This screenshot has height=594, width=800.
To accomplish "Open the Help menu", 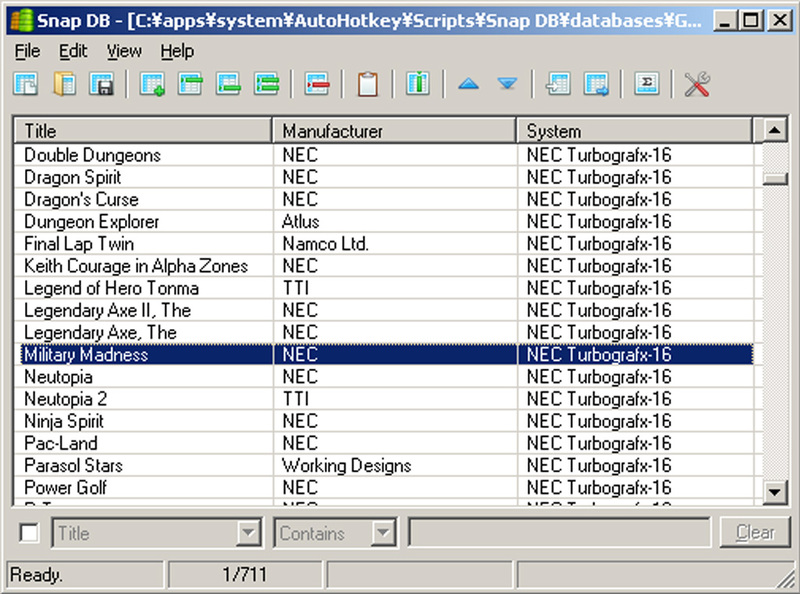I will click(177, 51).
